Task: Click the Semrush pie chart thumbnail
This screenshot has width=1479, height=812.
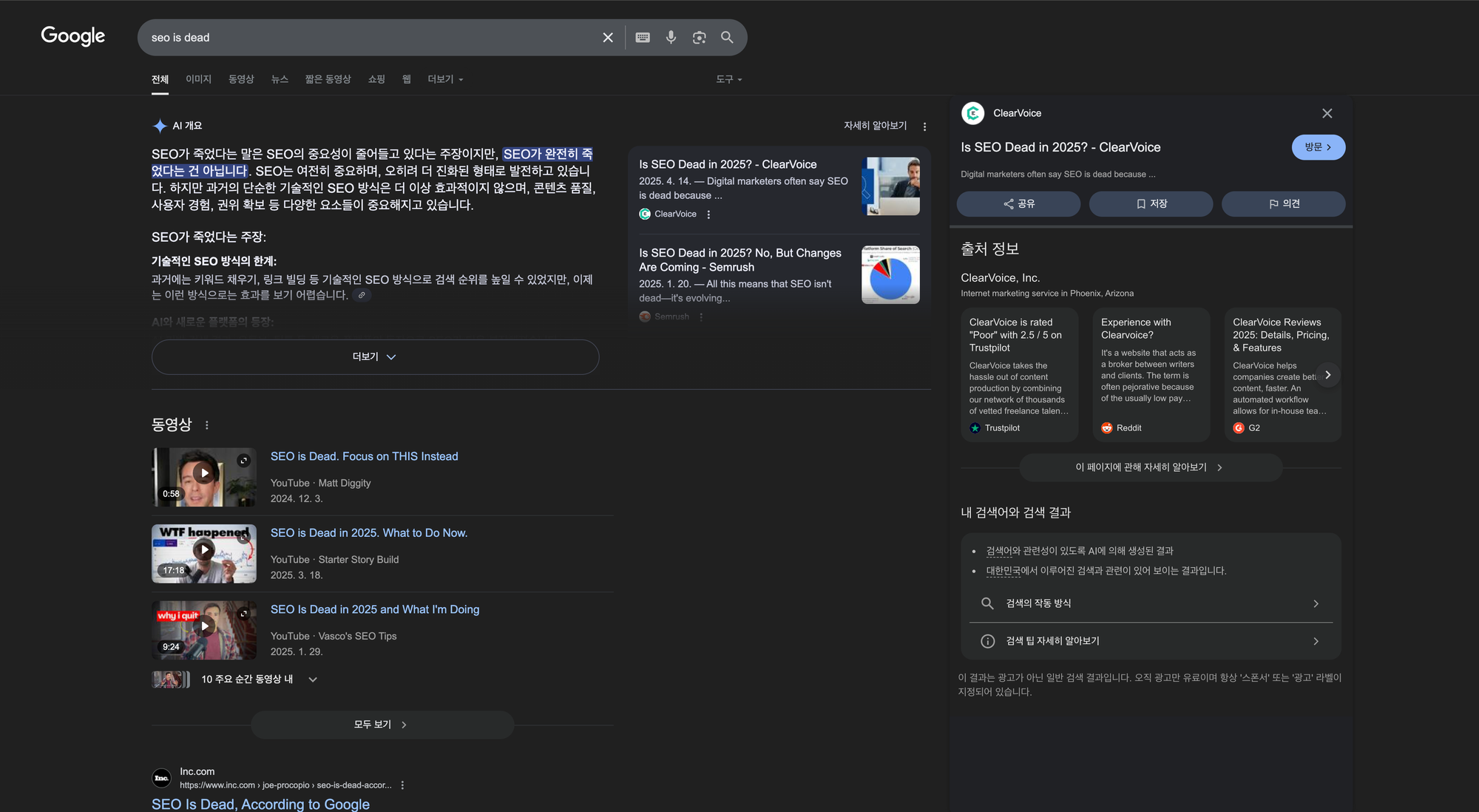Action: tap(890, 275)
